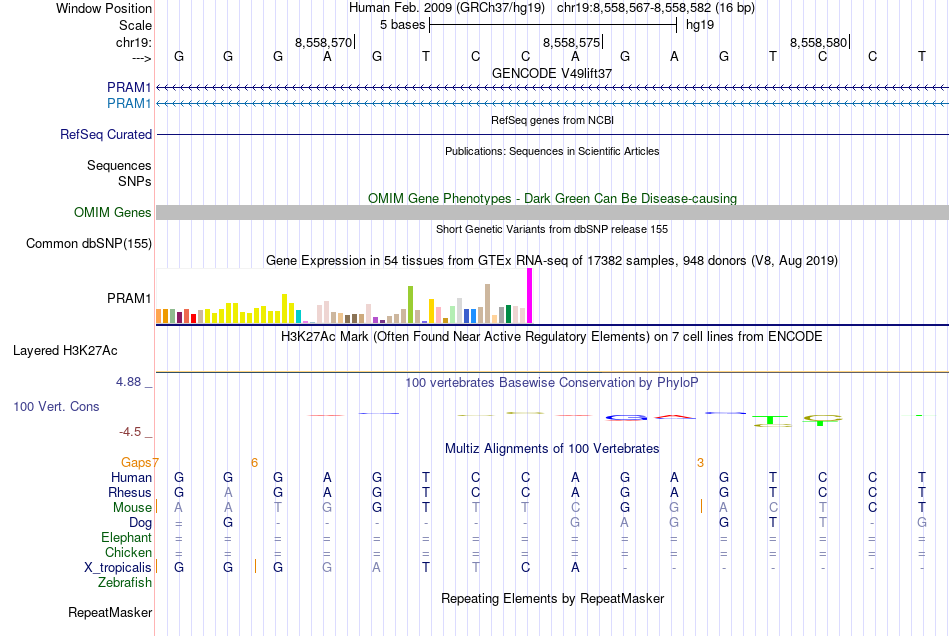
Task: Open the Multiz Alignments of 100 Vertebrates title
Action: point(552,449)
